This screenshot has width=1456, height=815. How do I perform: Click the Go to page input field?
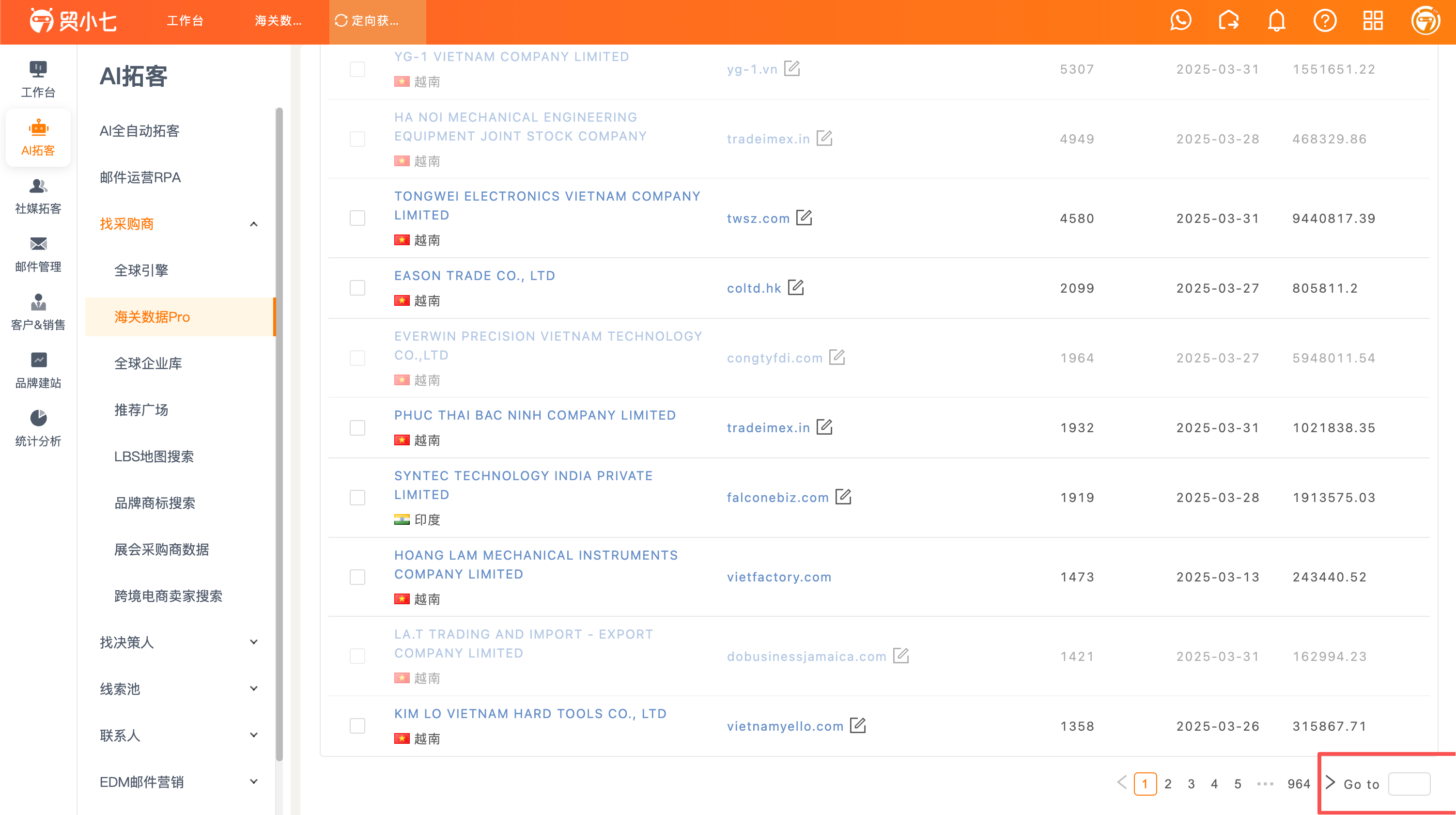point(1409,784)
